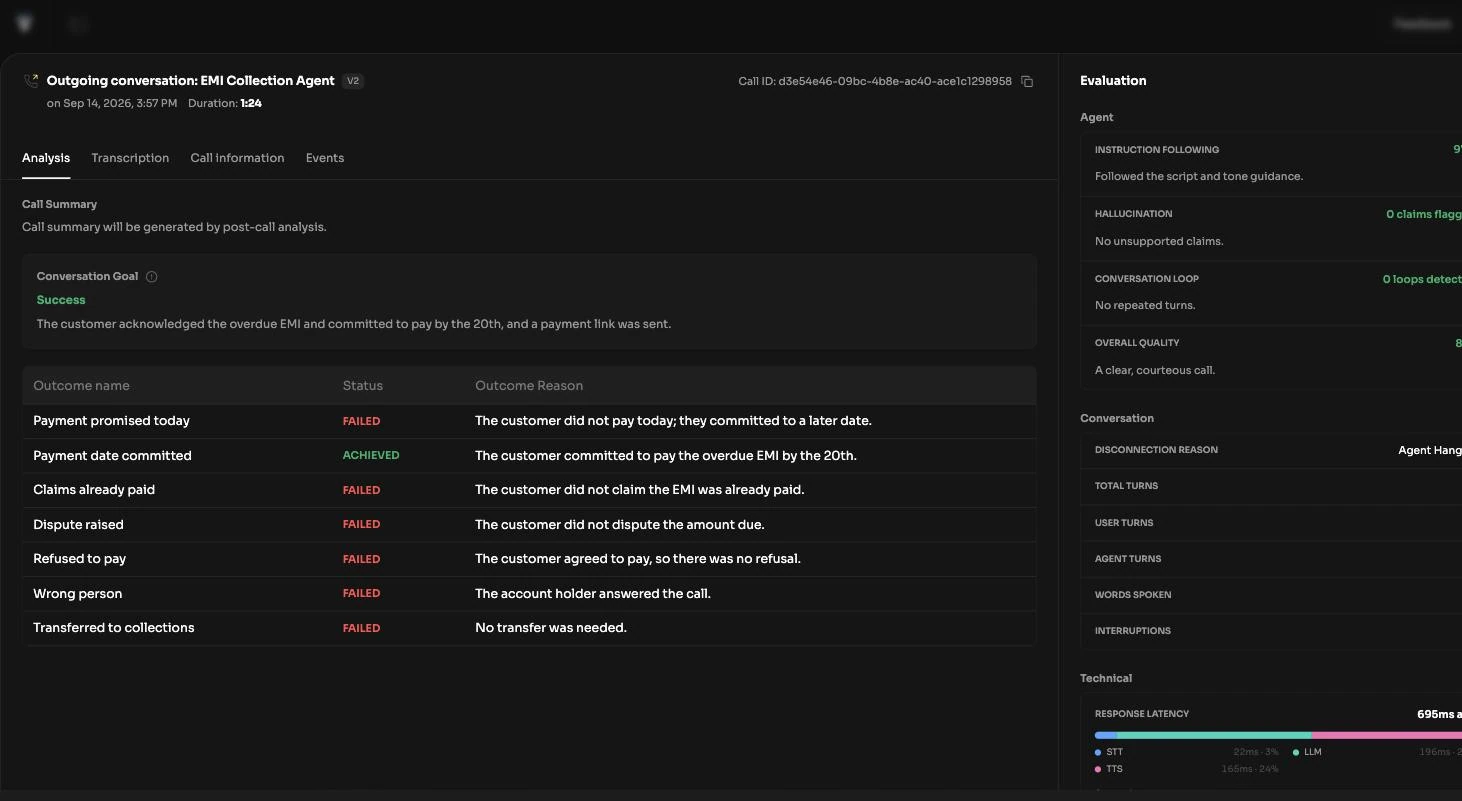View the Events tab
The width and height of the screenshot is (1462, 801).
pyautogui.click(x=325, y=158)
